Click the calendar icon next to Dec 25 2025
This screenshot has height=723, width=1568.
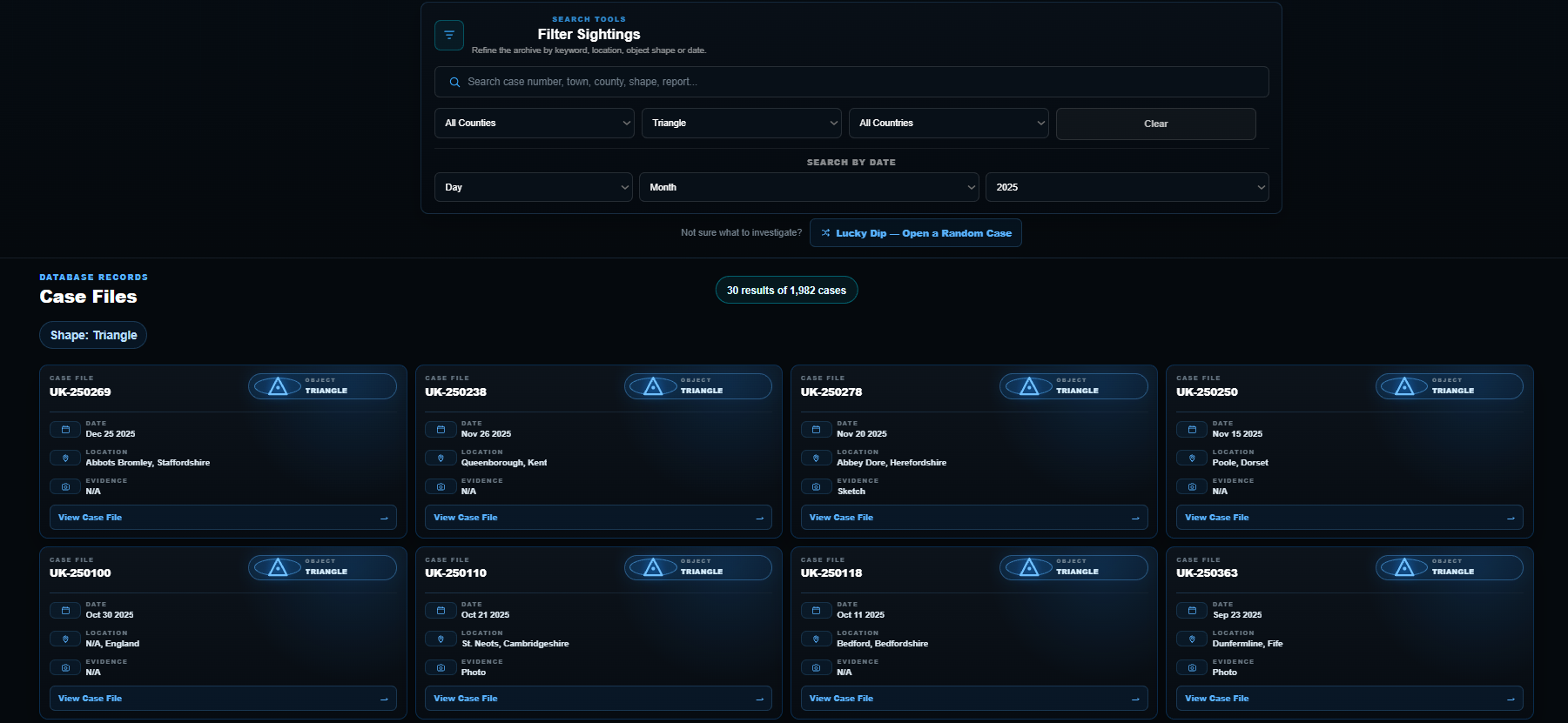tap(65, 429)
